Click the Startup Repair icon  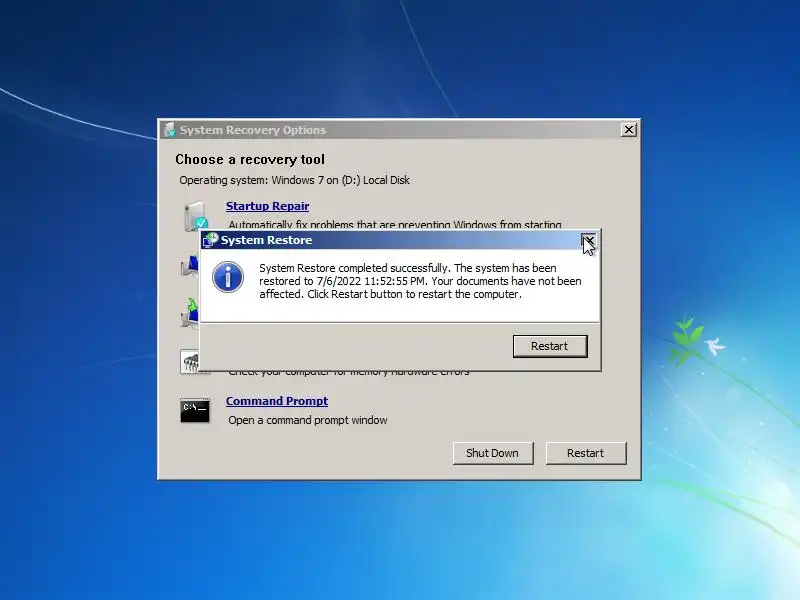(196, 216)
